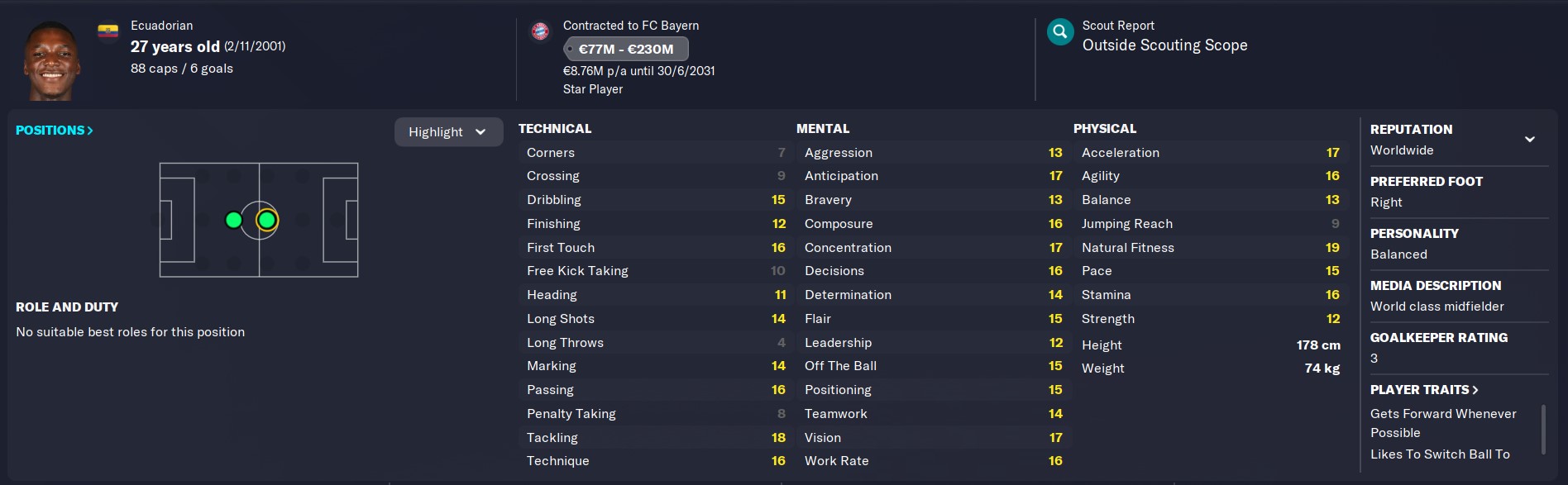
Task: Click the Ecuador flag icon
Action: pyautogui.click(x=108, y=32)
